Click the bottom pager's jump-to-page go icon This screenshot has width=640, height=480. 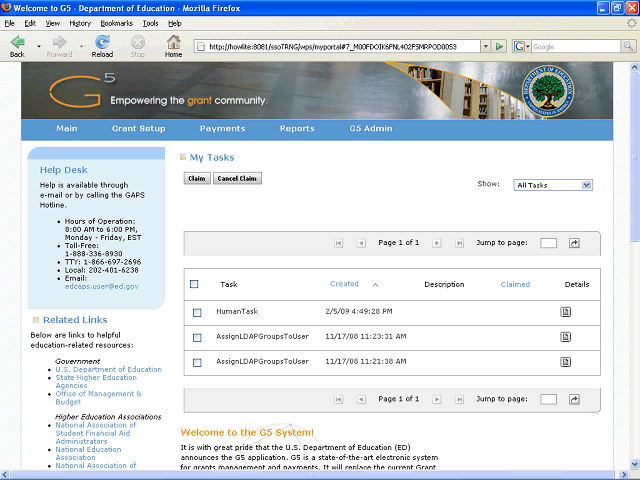574,399
